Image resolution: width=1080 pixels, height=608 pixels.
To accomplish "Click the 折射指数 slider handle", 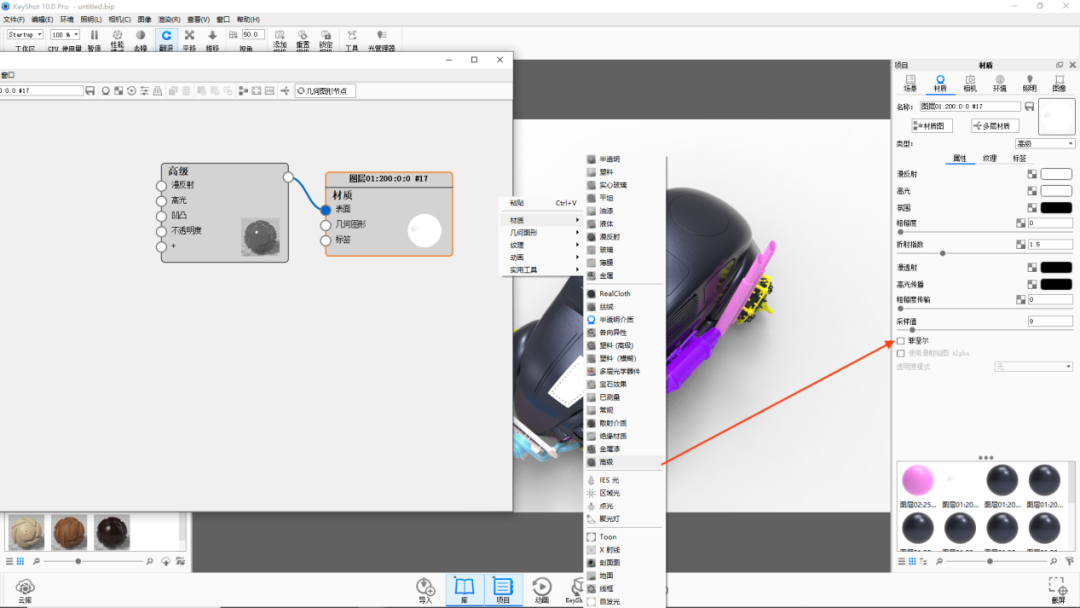I will point(942,253).
